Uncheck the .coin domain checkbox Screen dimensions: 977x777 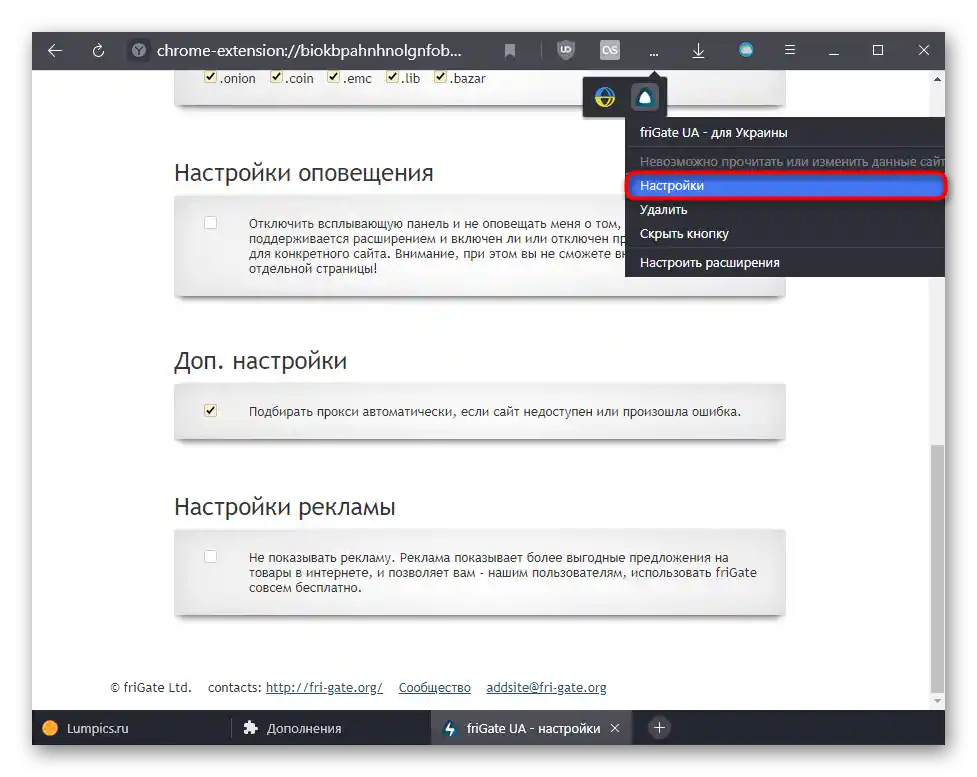pyautogui.click(x=276, y=77)
